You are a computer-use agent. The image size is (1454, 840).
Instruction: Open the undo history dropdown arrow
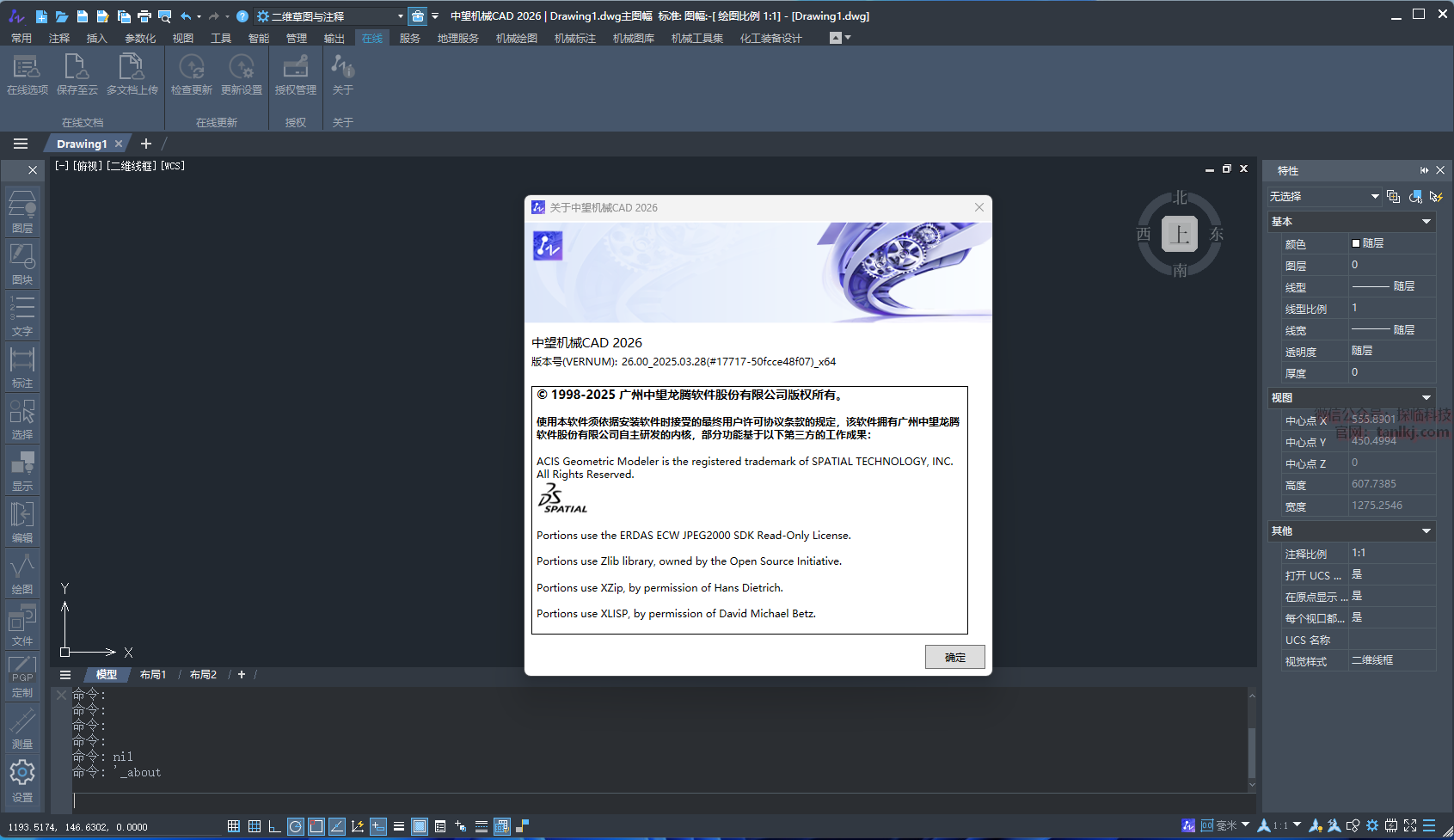(199, 16)
